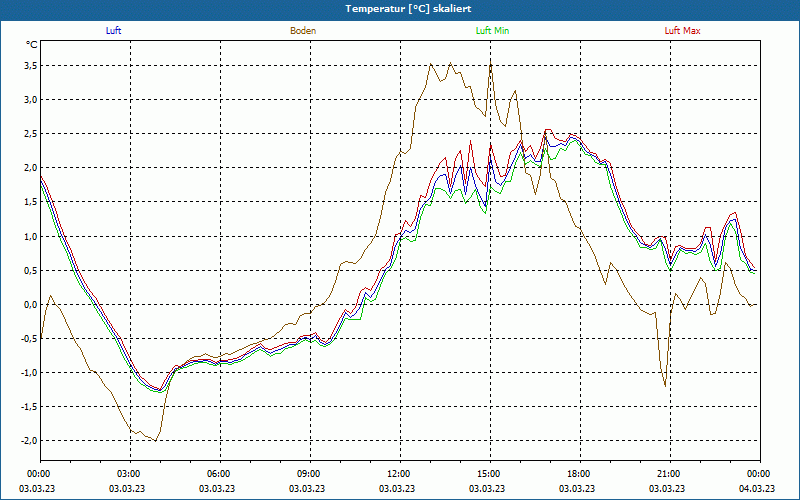The image size is (800, 500).
Task: Click the '18:00' time axis label
Action: pyautogui.click(x=580, y=474)
